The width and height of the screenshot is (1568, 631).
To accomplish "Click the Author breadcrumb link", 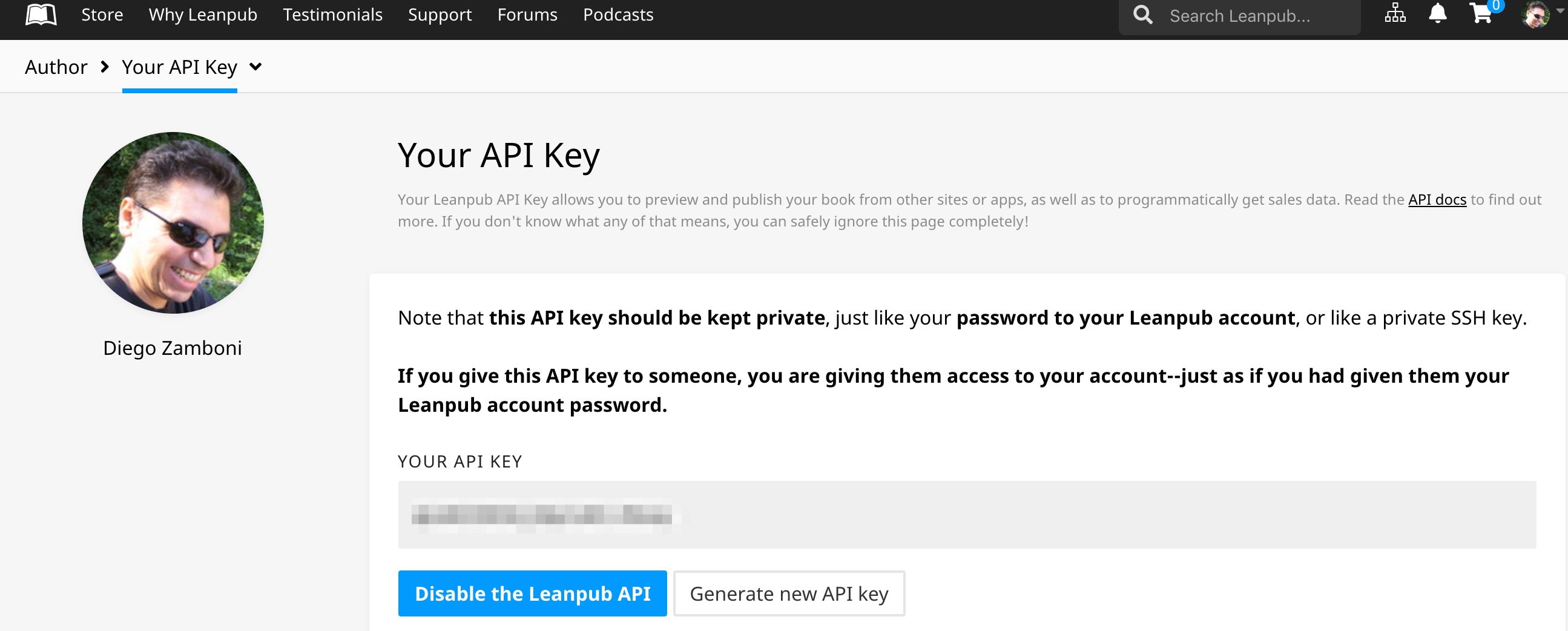I will pyautogui.click(x=56, y=67).
